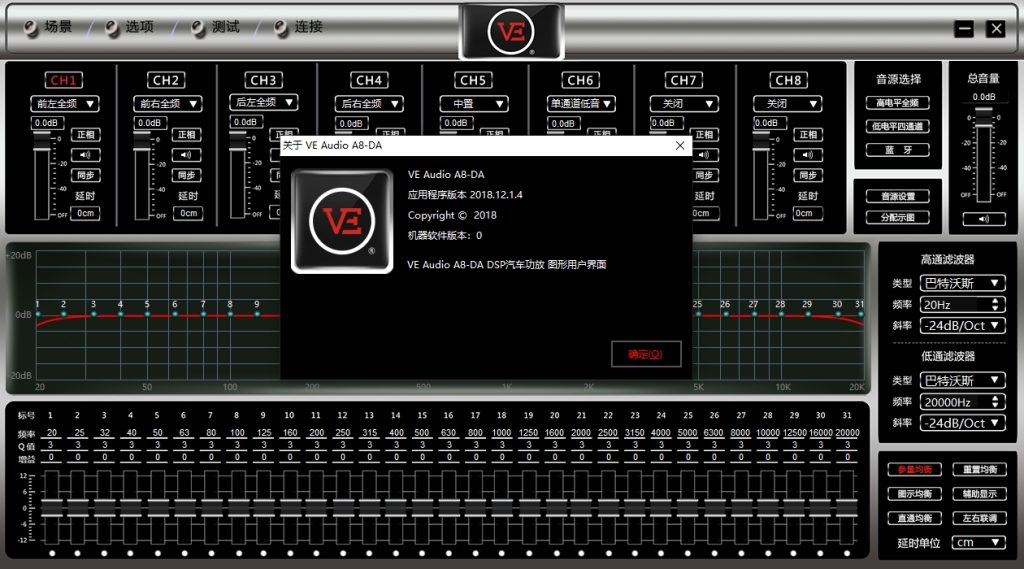Viewport: 1024px width, 569px height.
Task: Mute CH7 with speaker icon
Action: pos(704,155)
